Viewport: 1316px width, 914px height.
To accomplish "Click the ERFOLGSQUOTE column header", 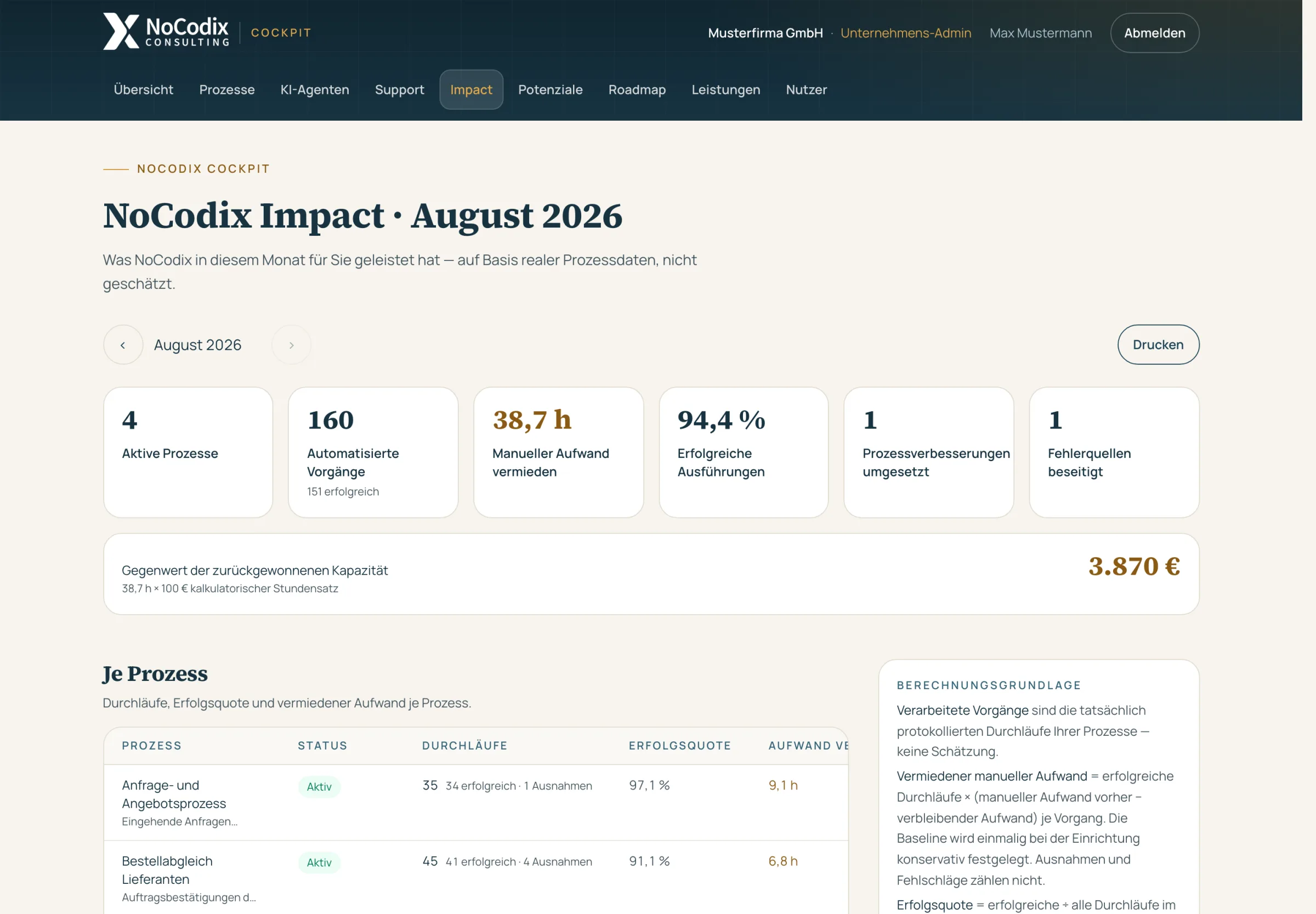I will click(680, 746).
